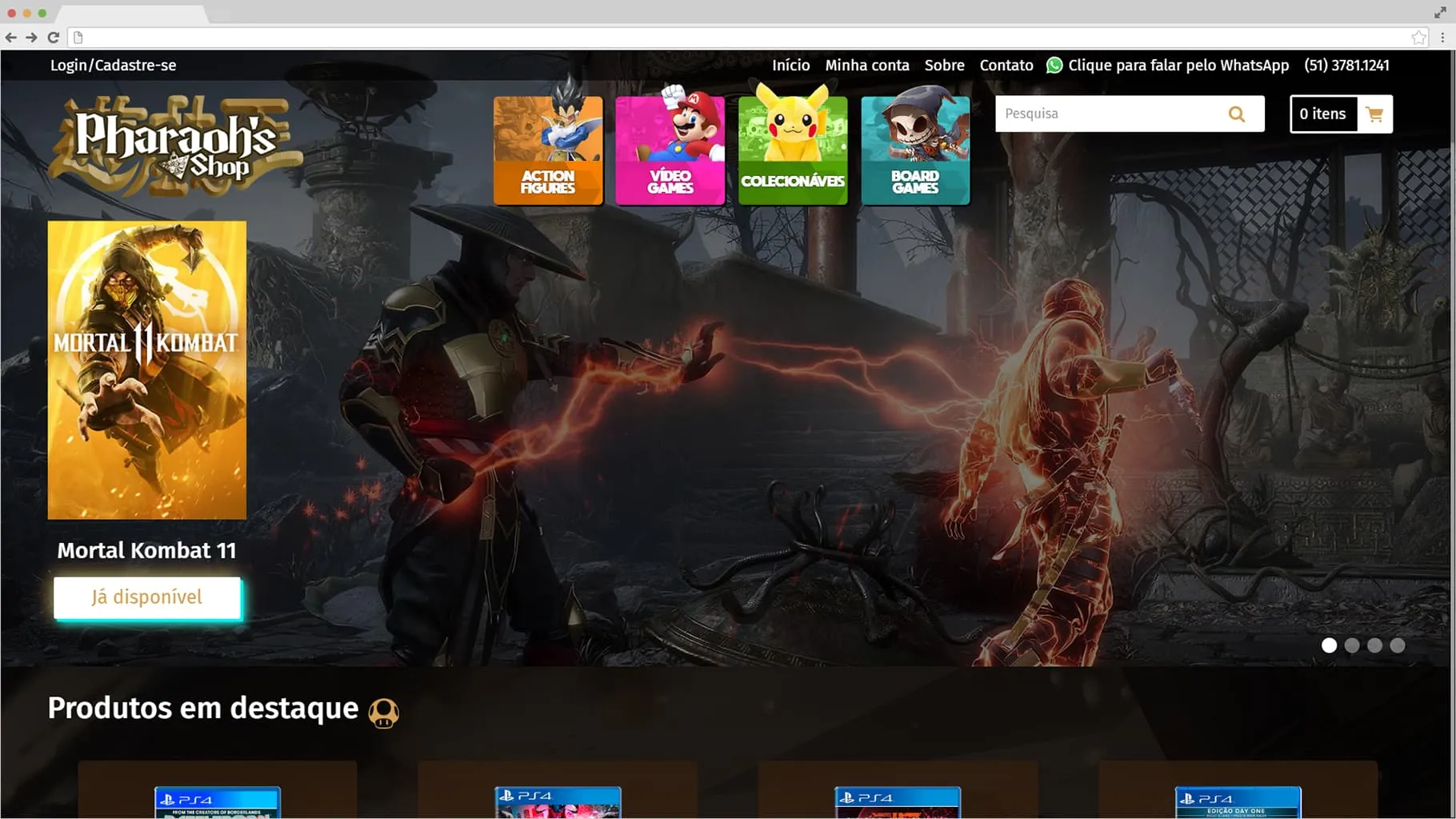Image resolution: width=1456 pixels, height=819 pixels.
Task: Open the Colecionáveis category tile
Action: pos(793,150)
